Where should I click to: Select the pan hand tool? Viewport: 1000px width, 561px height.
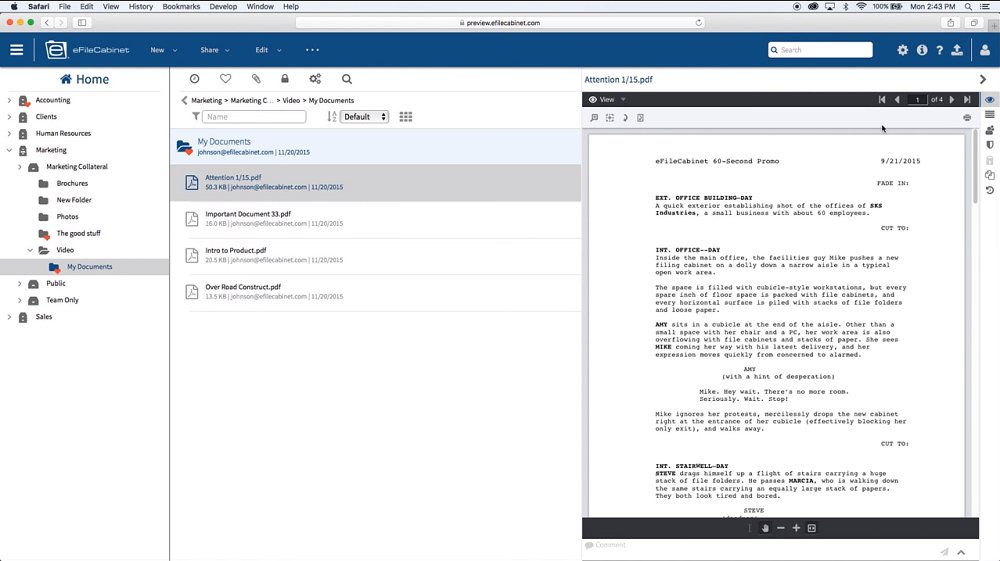pos(765,528)
